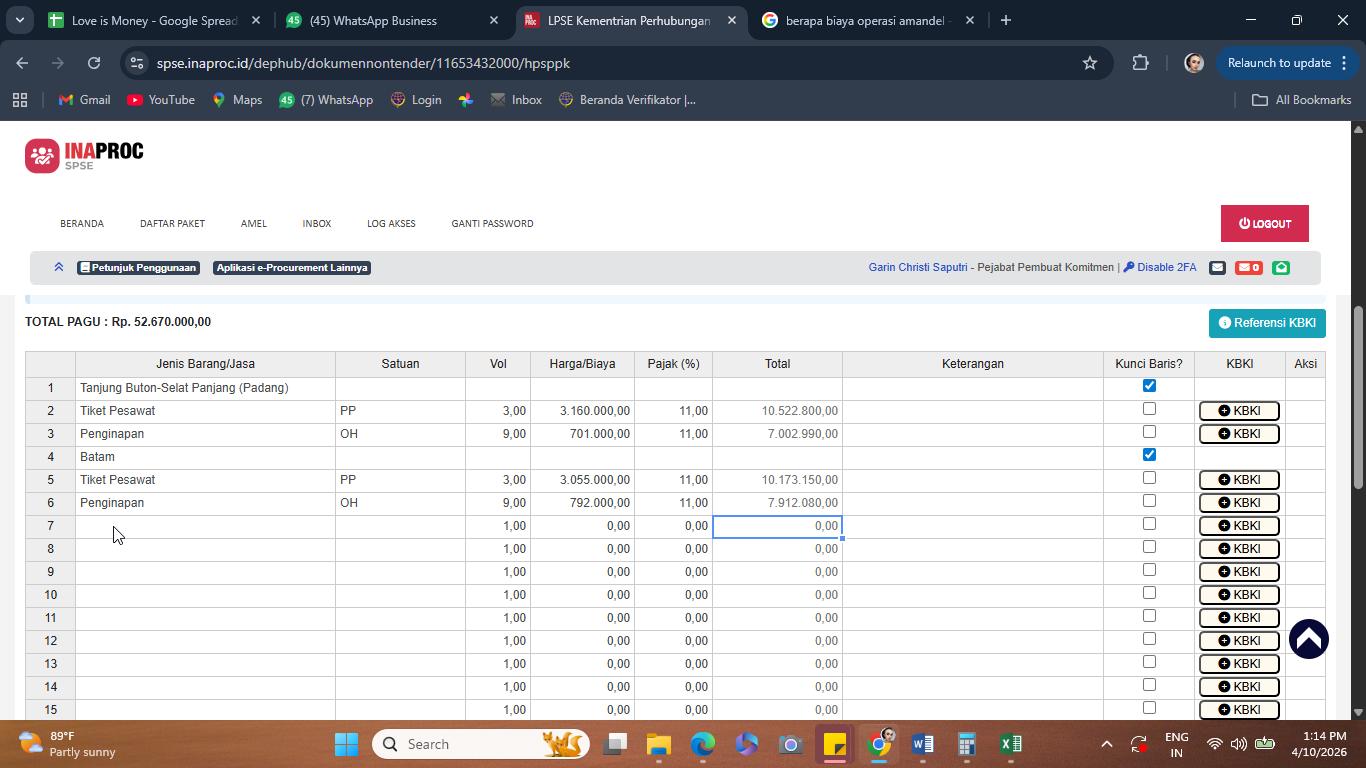The image size is (1366, 768).
Task: Open the tab search dropdown arrow
Action: (19, 20)
